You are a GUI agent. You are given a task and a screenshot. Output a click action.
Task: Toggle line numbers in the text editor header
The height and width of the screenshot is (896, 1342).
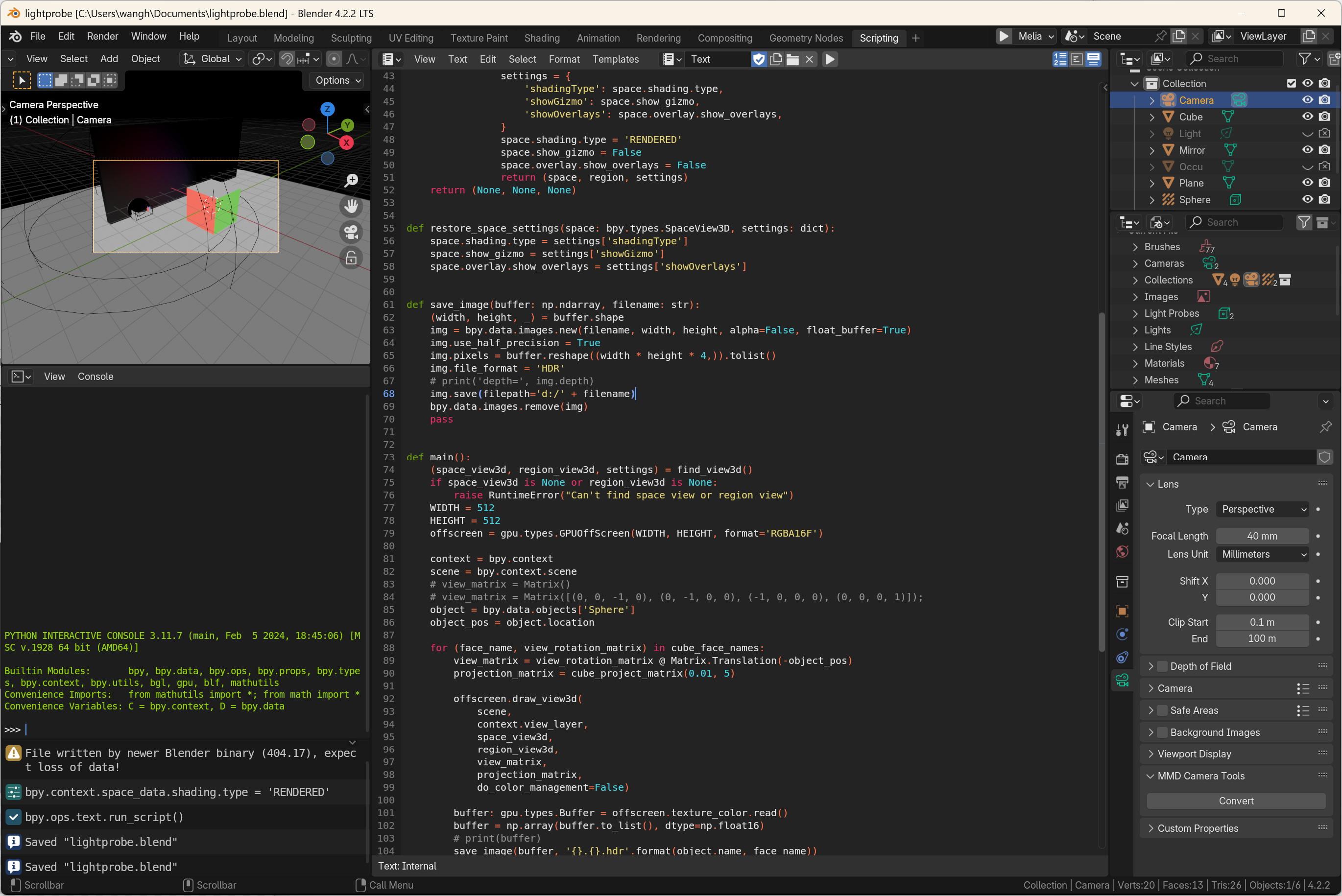pos(1060,59)
